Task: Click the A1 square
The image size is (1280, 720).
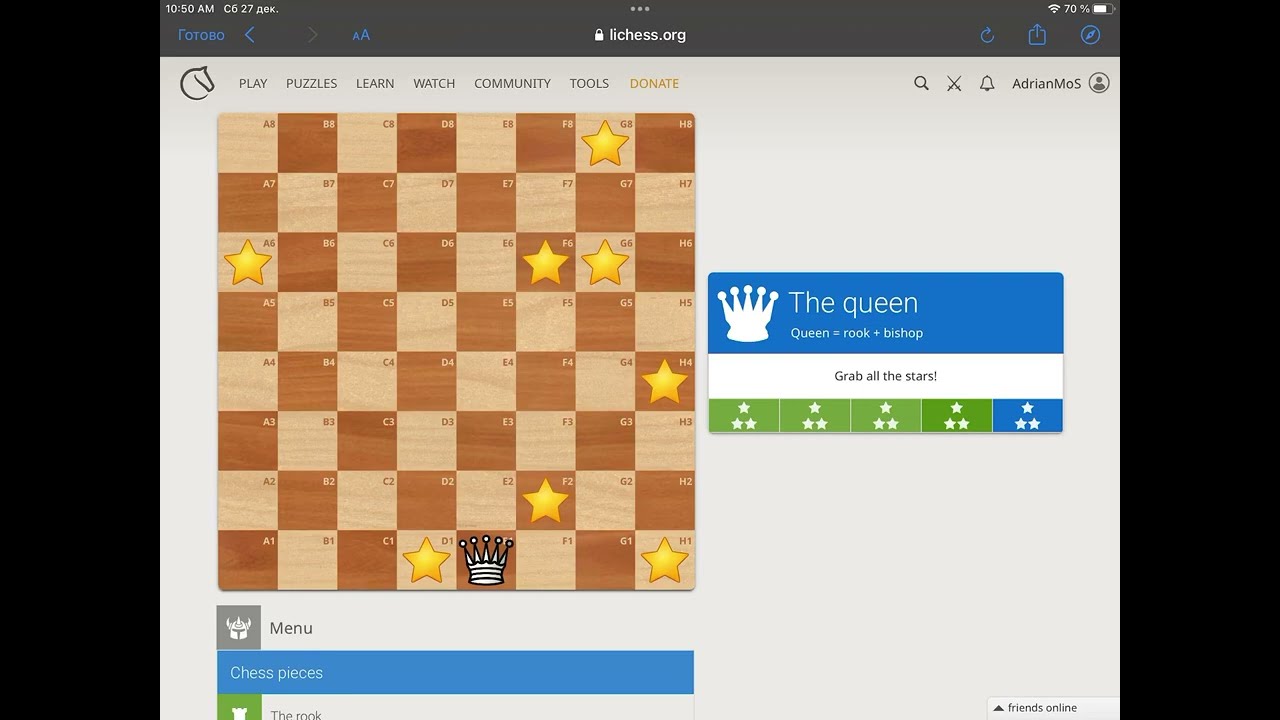Action: 248,560
